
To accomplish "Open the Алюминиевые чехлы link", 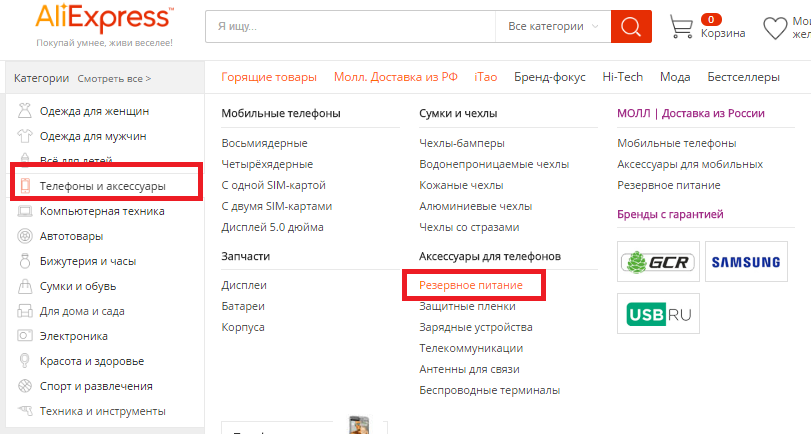I will coord(475,206).
